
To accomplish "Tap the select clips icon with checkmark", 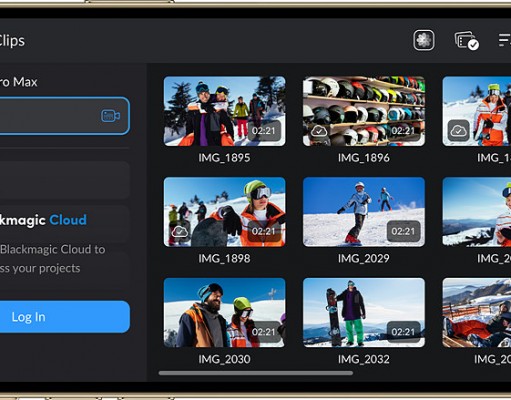I will pyautogui.click(x=467, y=41).
